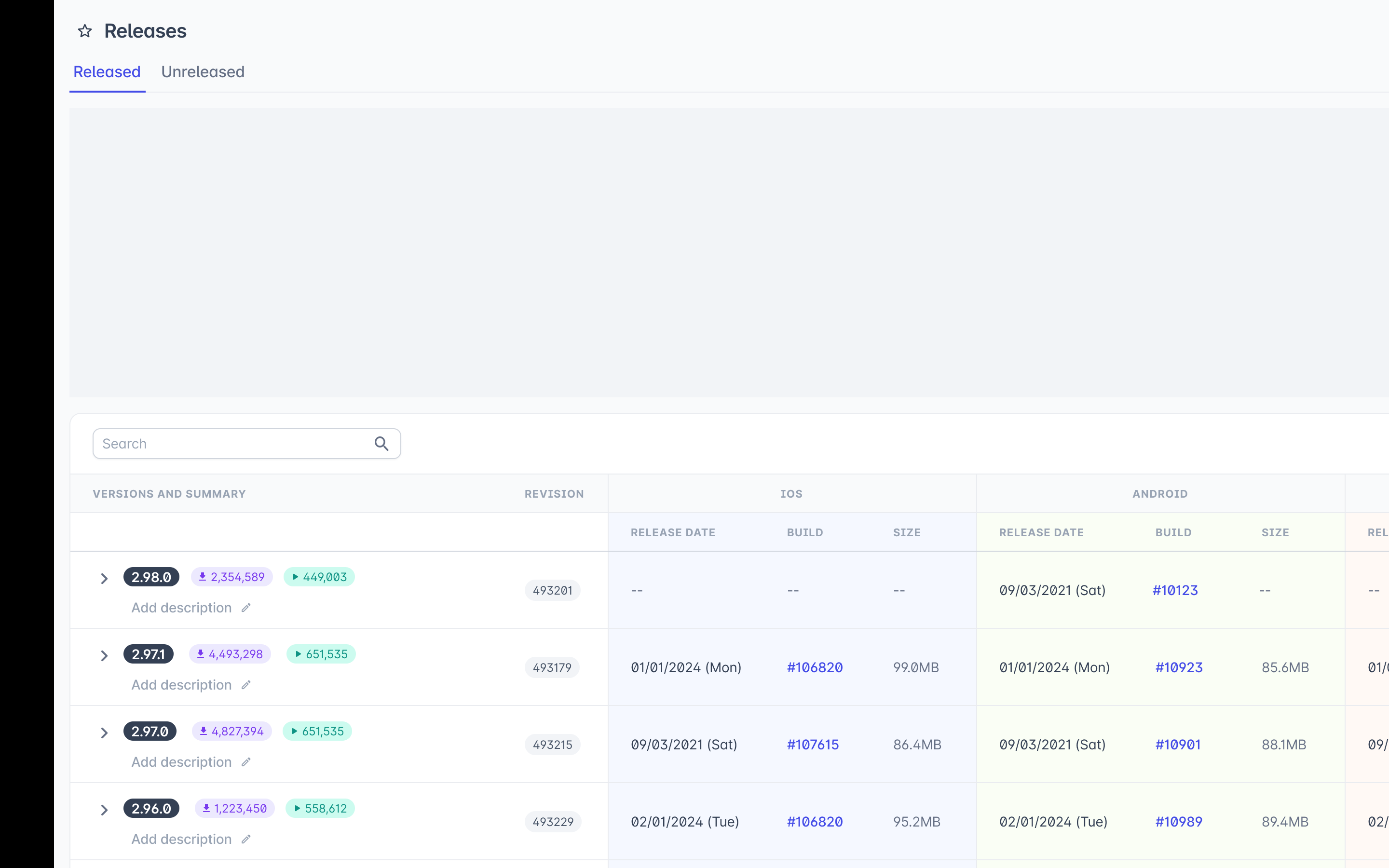Click the 4,827,394 downloads badge
The image size is (1389, 868).
pyautogui.click(x=232, y=732)
